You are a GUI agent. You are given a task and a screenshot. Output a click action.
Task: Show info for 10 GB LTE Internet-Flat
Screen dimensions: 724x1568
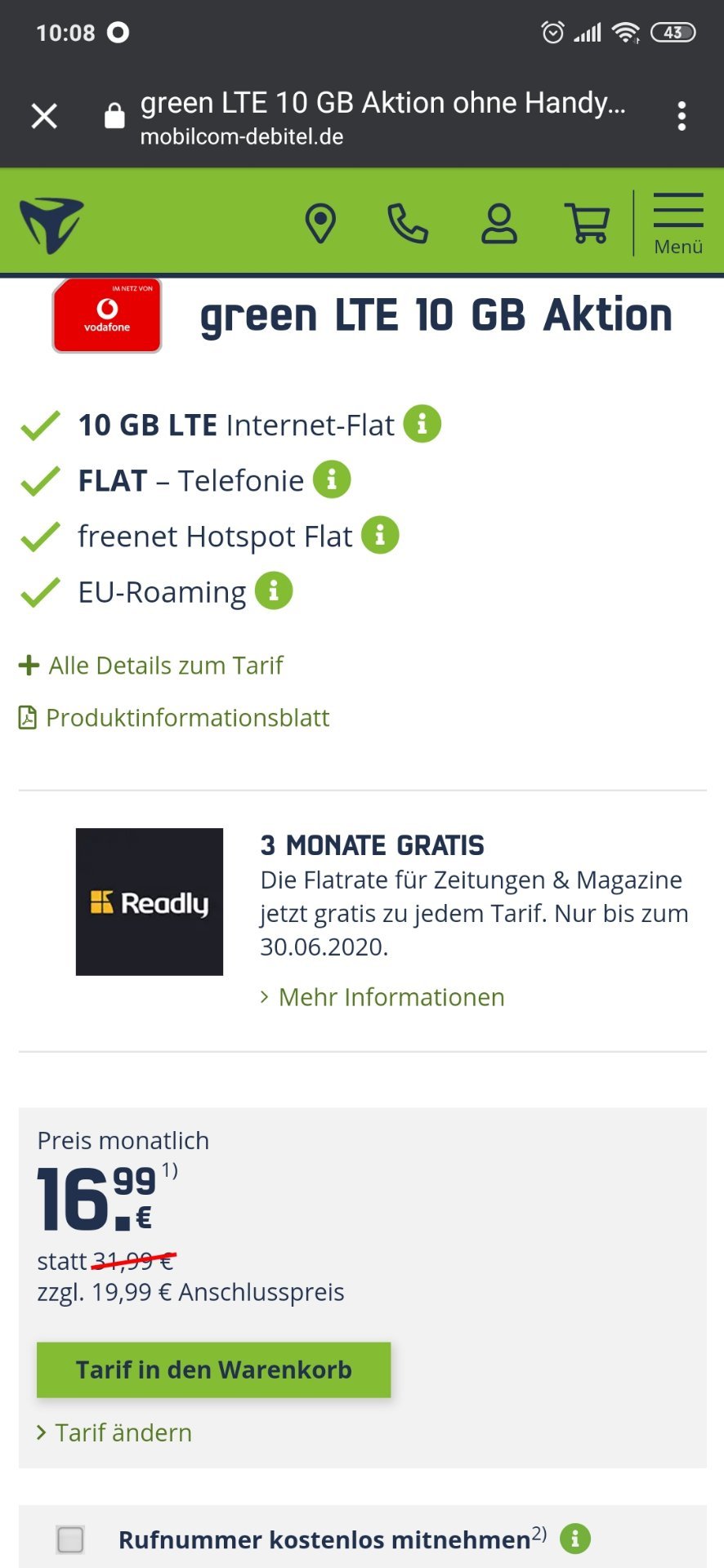point(422,424)
